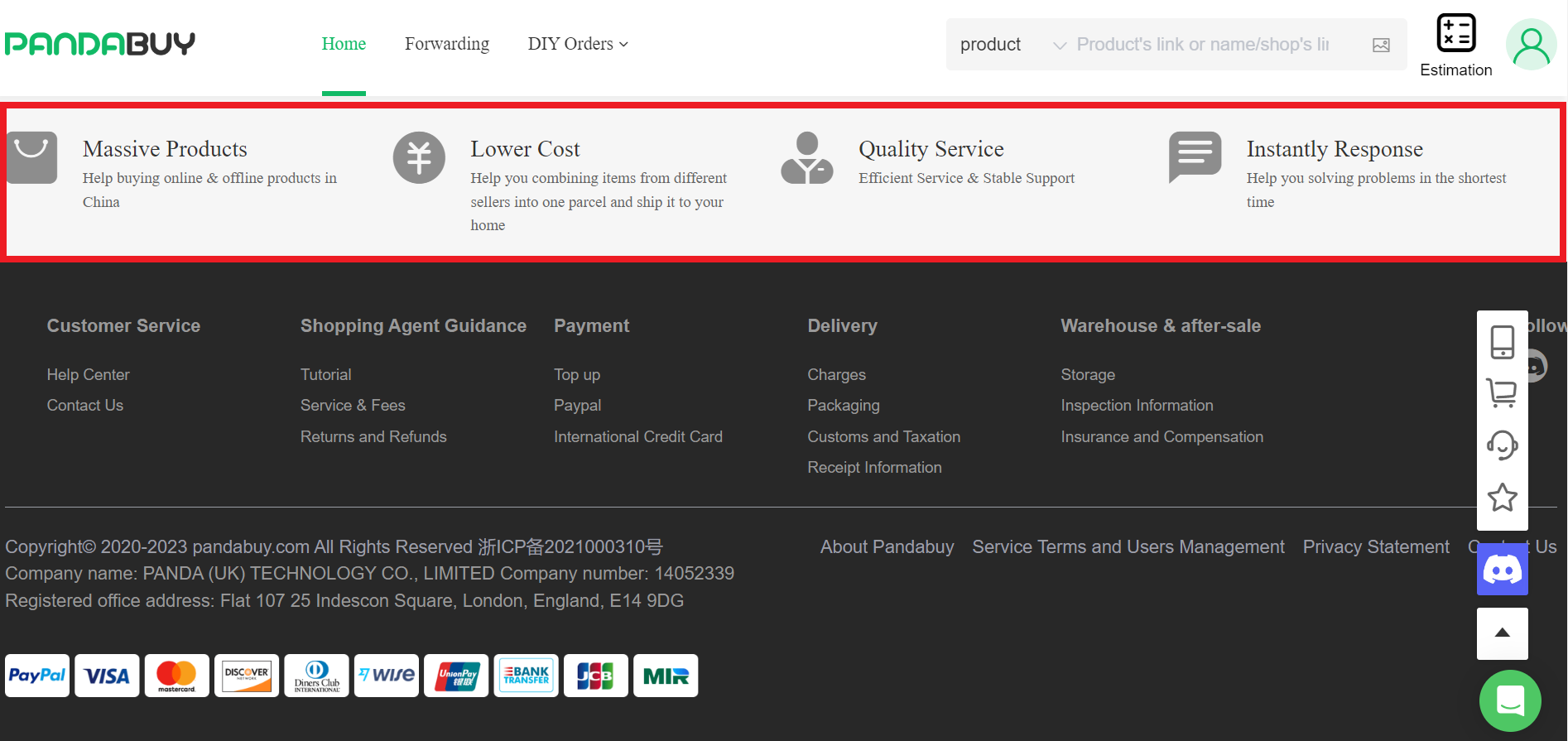The width and height of the screenshot is (1568, 741).
Task: Open the Help Center link
Action: pos(88,374)
